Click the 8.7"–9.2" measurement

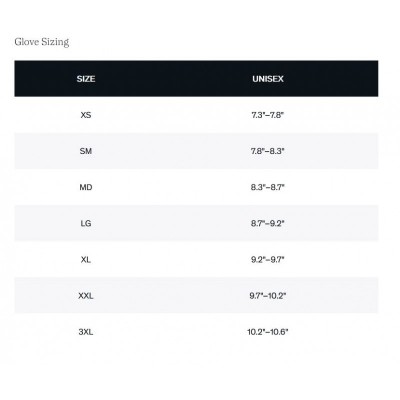pos(268,223)
